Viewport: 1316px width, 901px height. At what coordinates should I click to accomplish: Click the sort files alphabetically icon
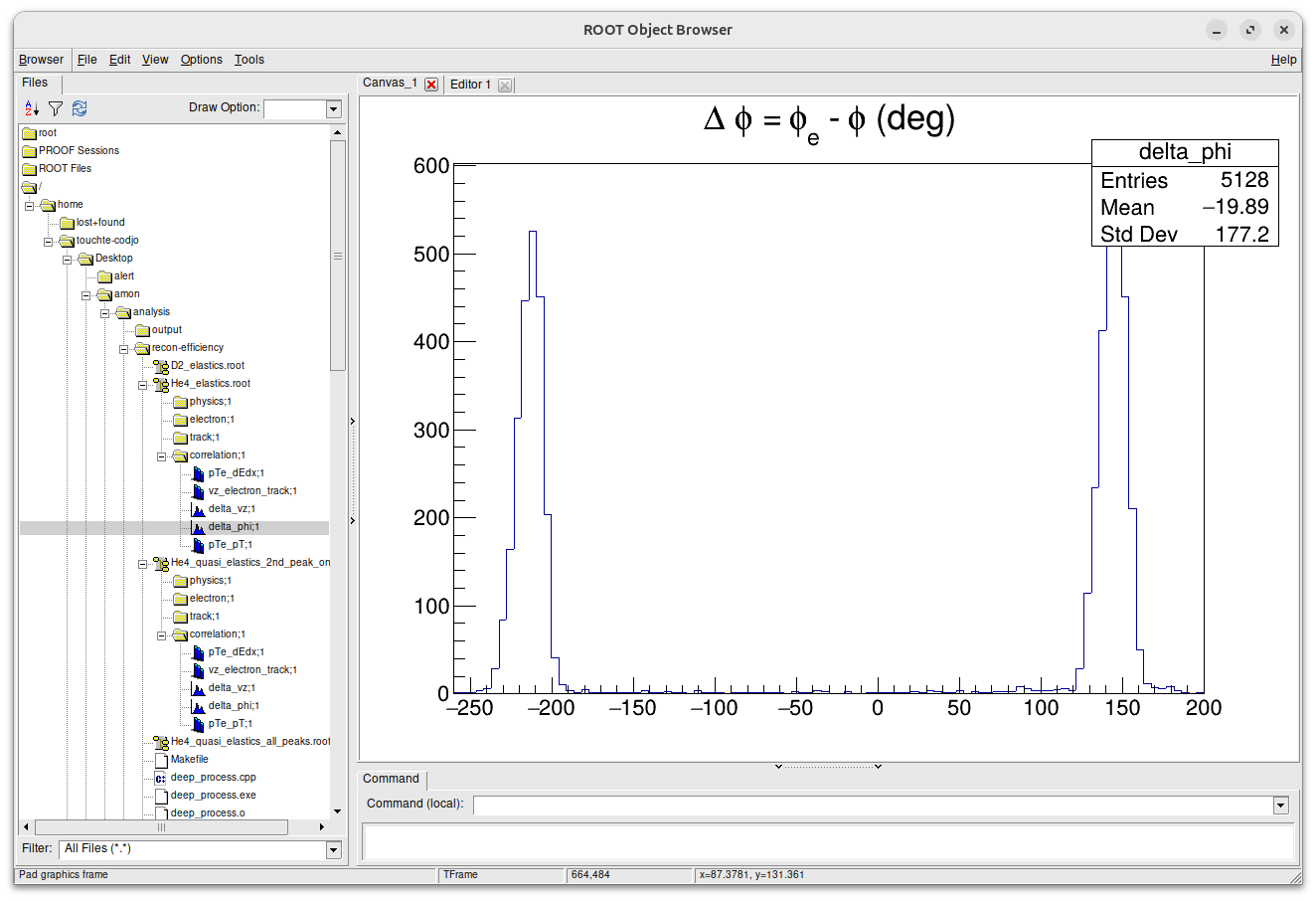(x=32, y=108)
